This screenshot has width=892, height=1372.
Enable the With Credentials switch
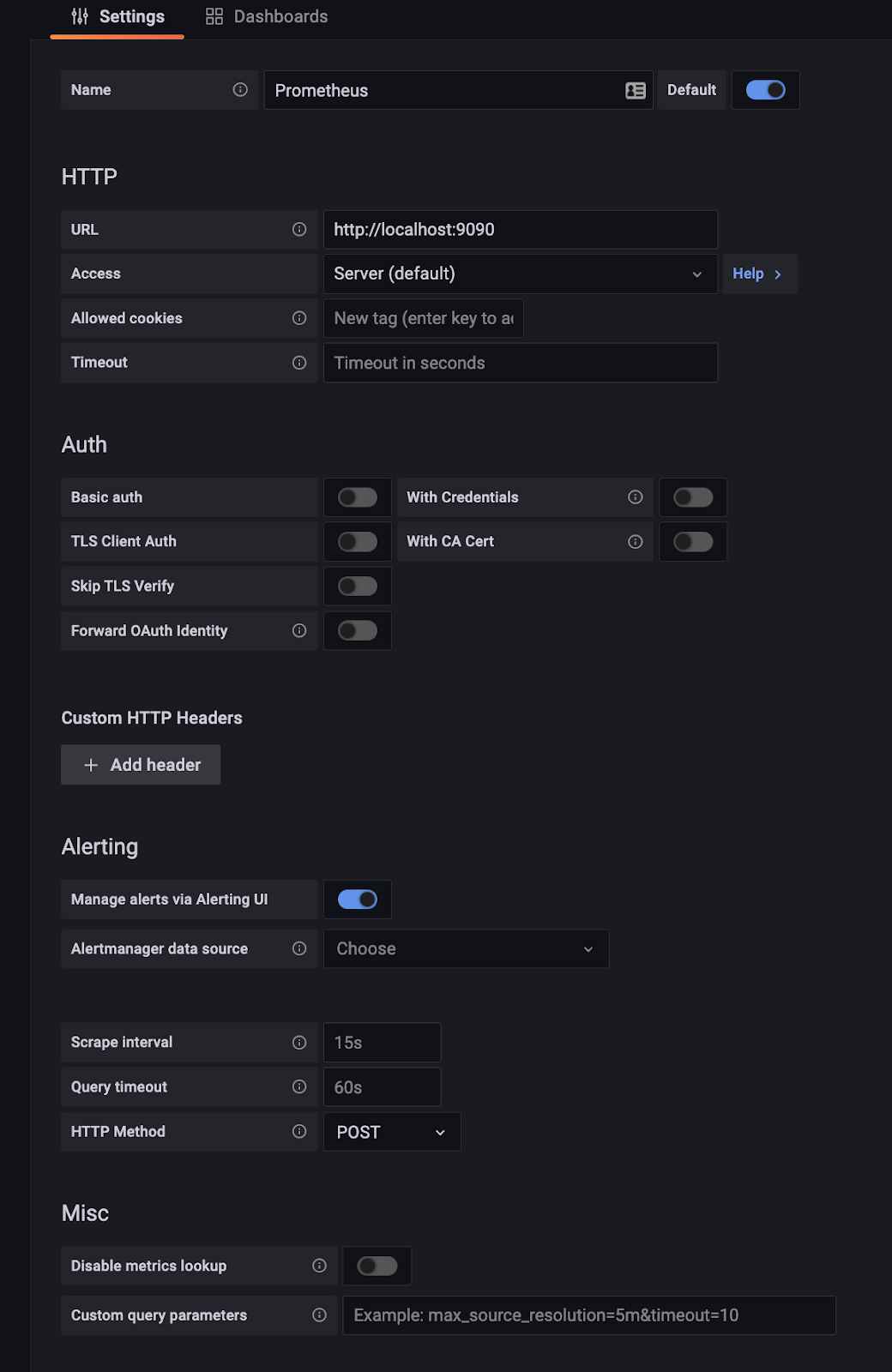coord(693,497)
